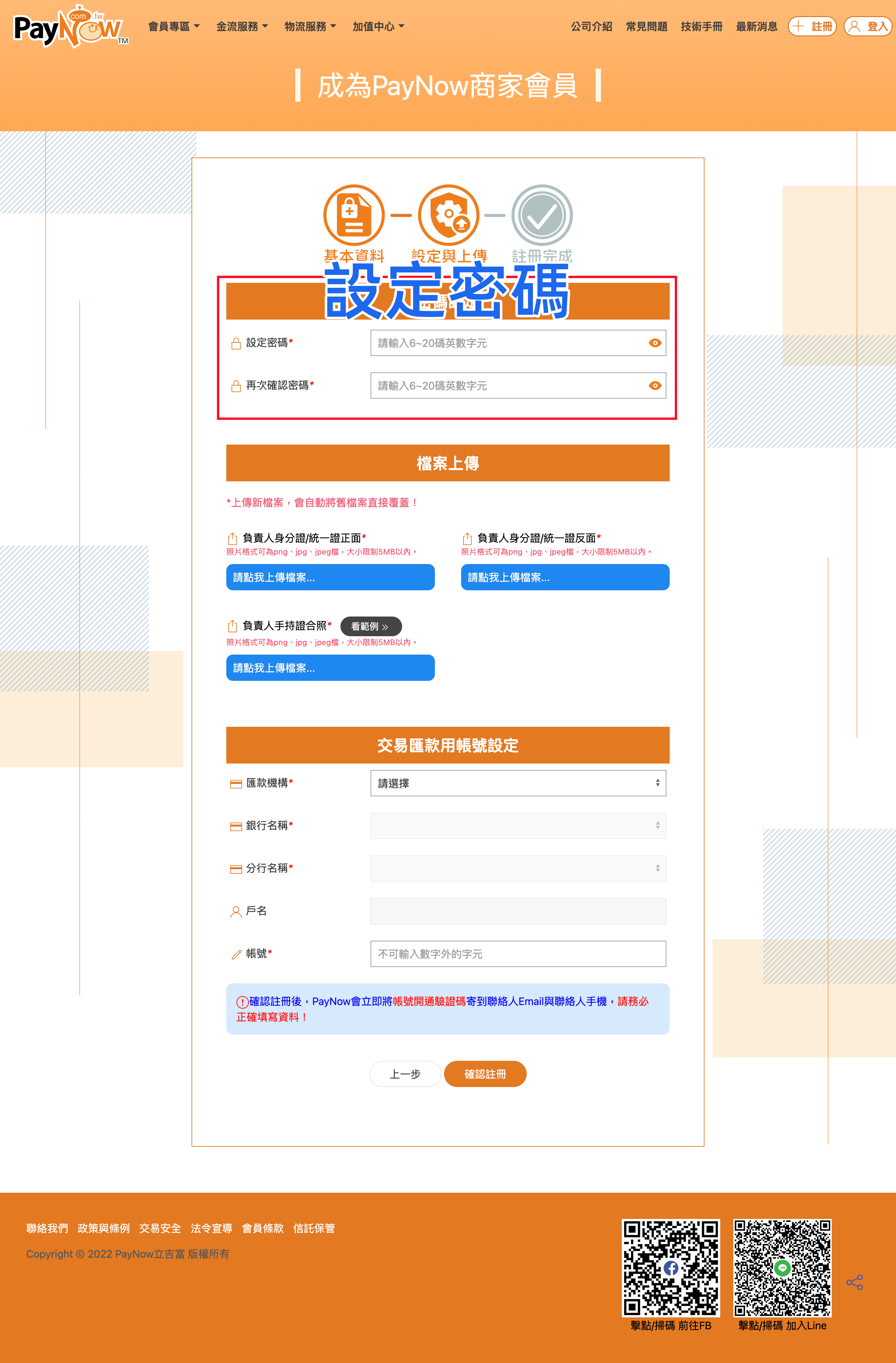This screenshot has width=896, height=1363.
Task: Open the 加值中心 dropdown menu
Action: (378, 26)
